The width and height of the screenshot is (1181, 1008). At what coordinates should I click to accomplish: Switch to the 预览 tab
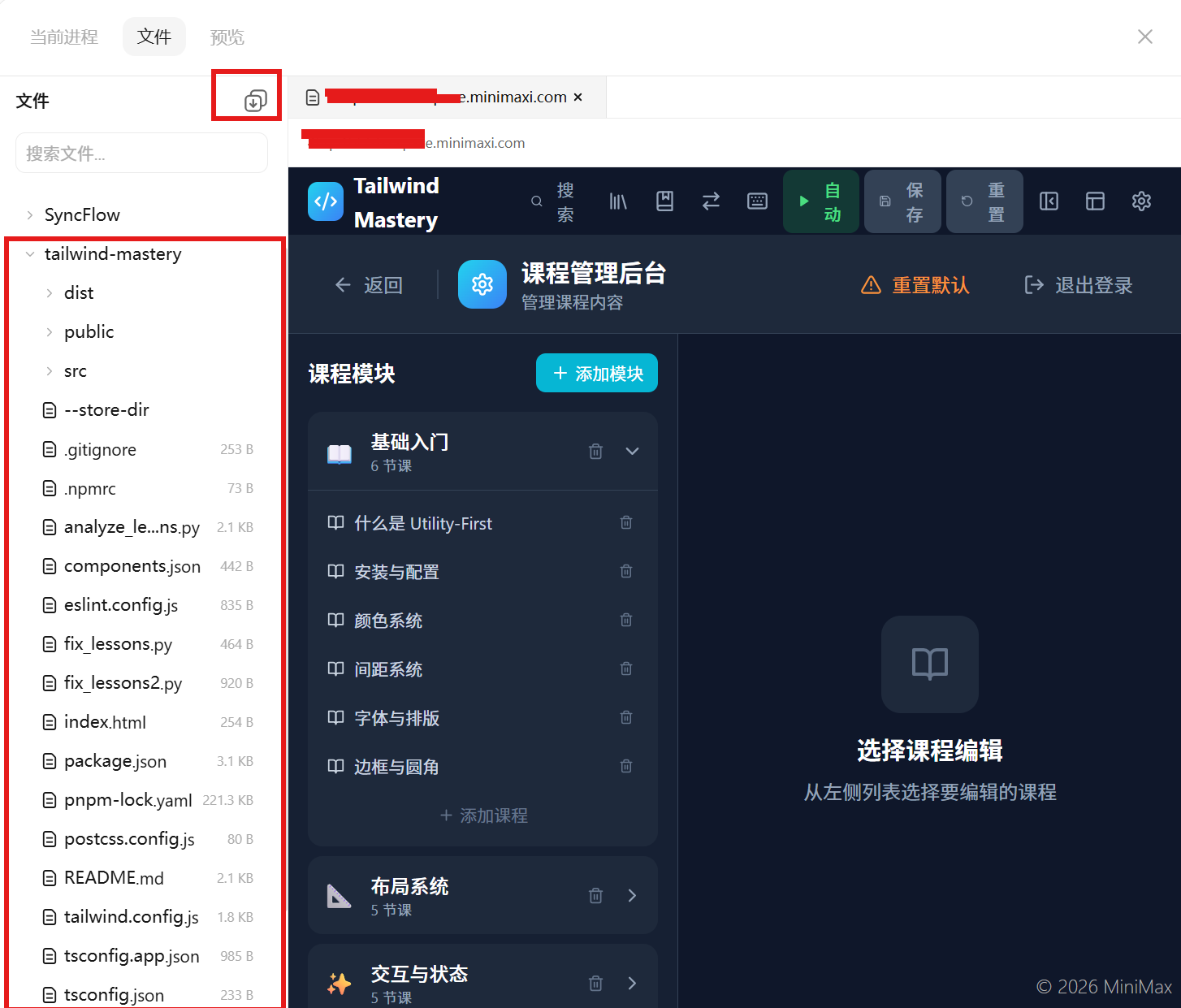(227, 37)
